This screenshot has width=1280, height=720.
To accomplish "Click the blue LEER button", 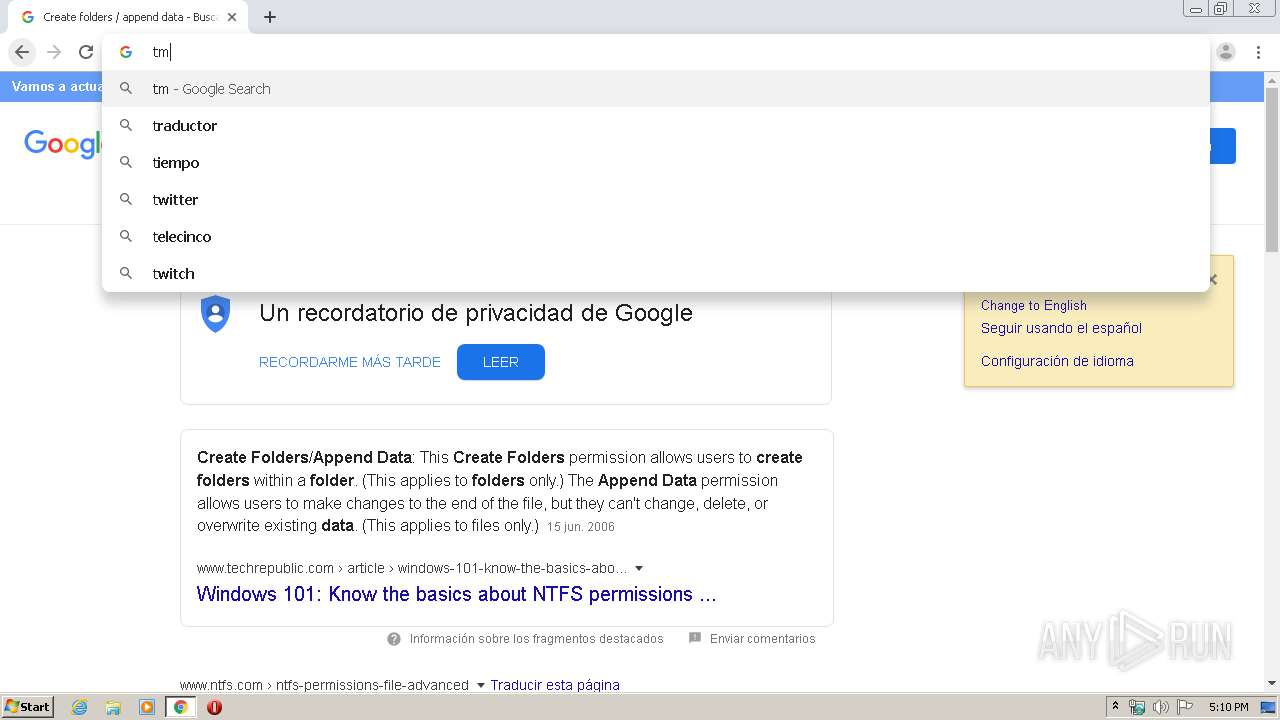I will coord(501,362).
